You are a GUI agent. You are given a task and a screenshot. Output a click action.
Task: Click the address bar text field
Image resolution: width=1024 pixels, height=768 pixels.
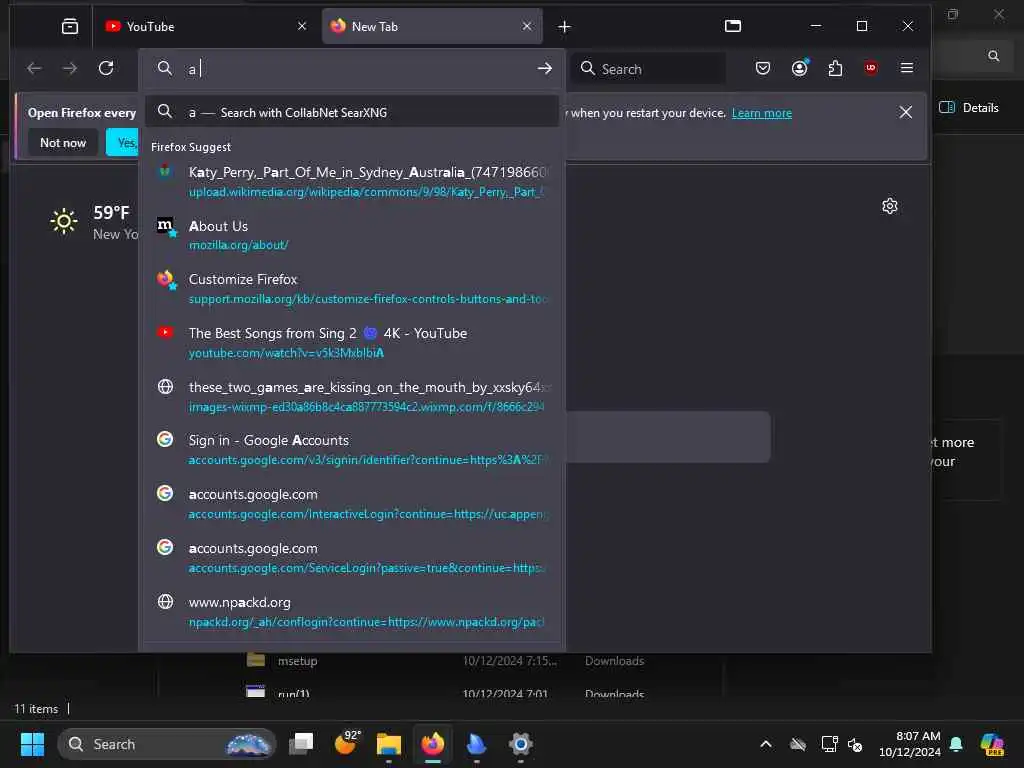[358, 69]
